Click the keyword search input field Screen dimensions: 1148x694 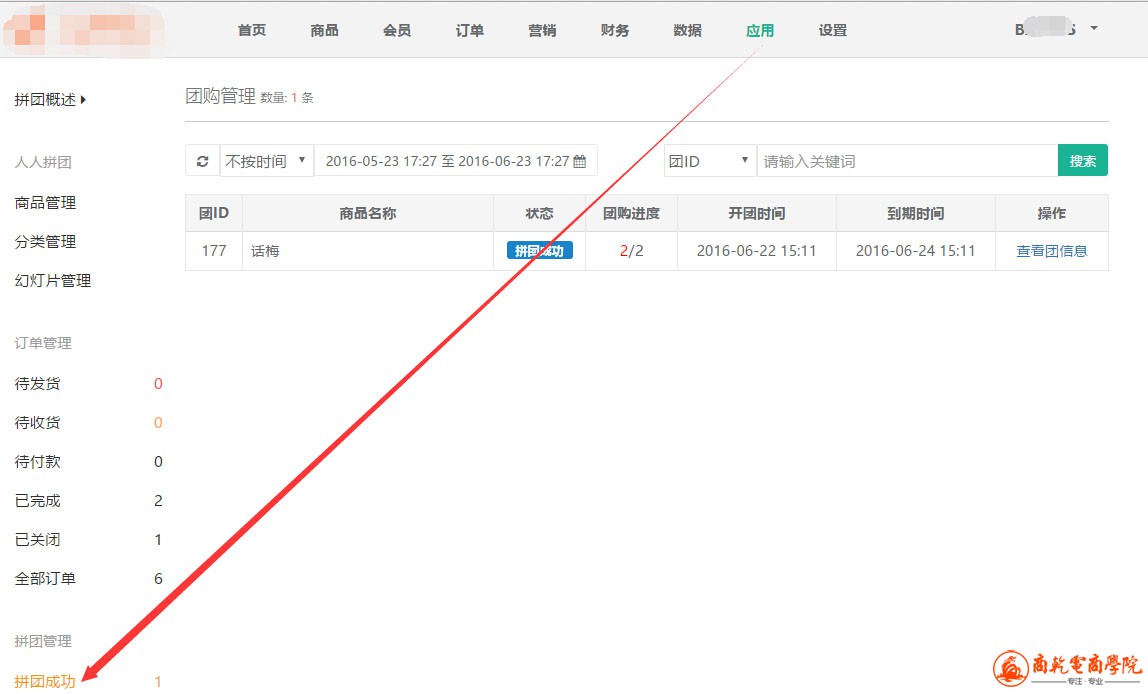[906, 161]
